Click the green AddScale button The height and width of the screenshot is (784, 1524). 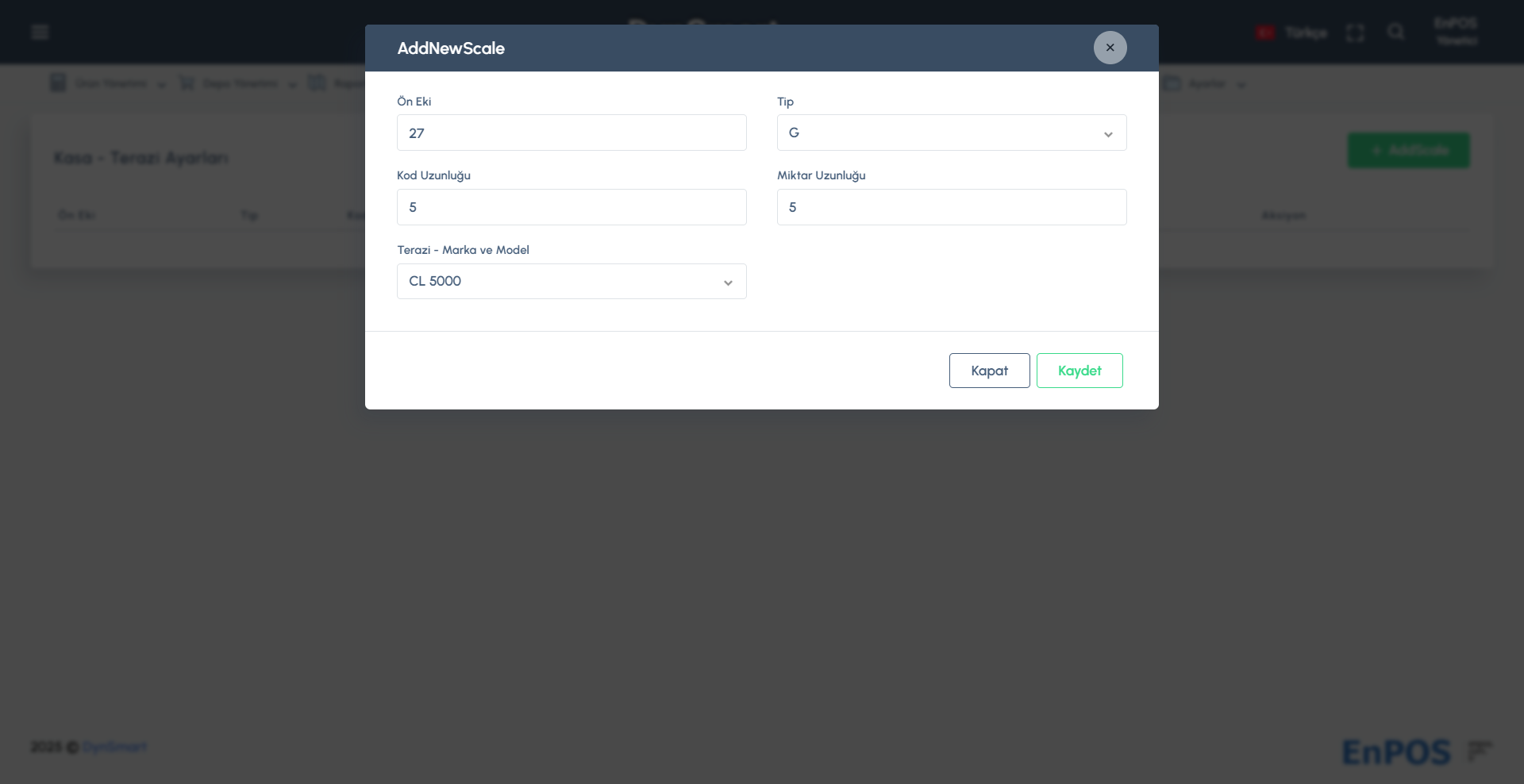pyautogui.click(x=1408, y=150)
